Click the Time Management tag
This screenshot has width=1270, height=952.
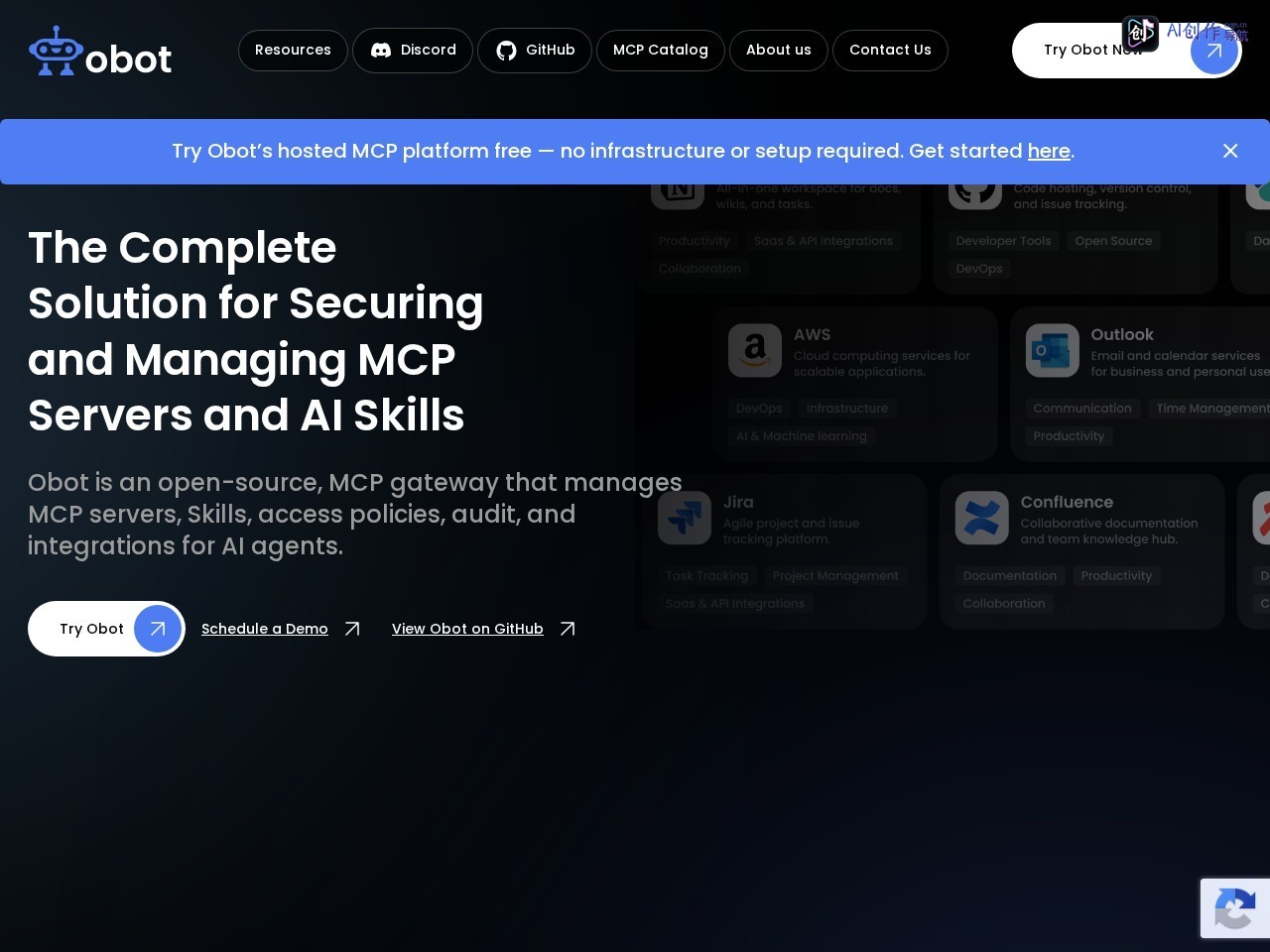click(1211, 409)
